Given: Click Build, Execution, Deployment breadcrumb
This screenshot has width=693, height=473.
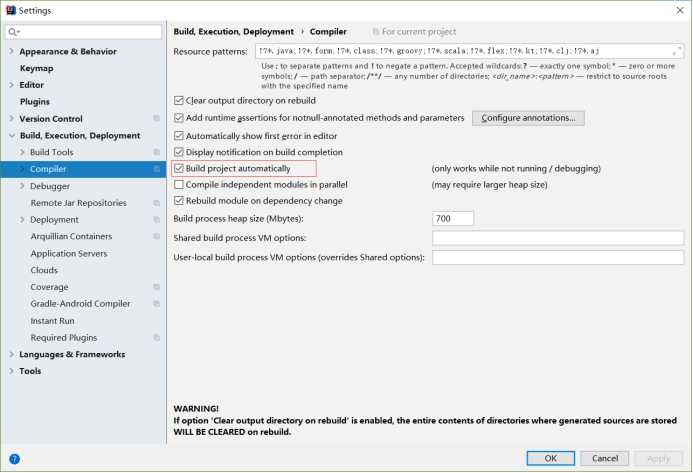Looking at the screenshot, I should (x=233, y=32).
